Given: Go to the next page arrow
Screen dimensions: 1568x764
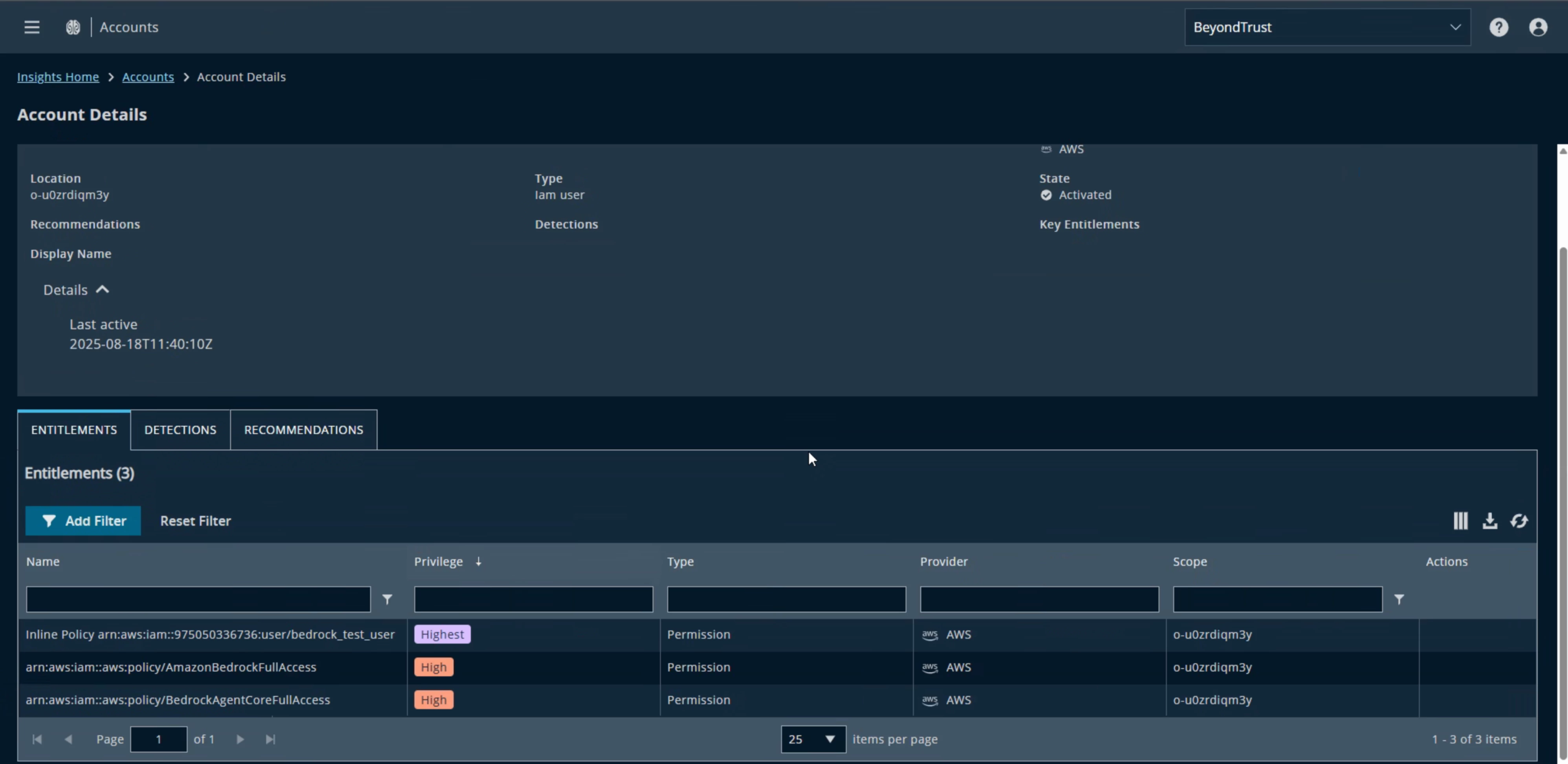Looking at the screenshot, I should [240, 739].
